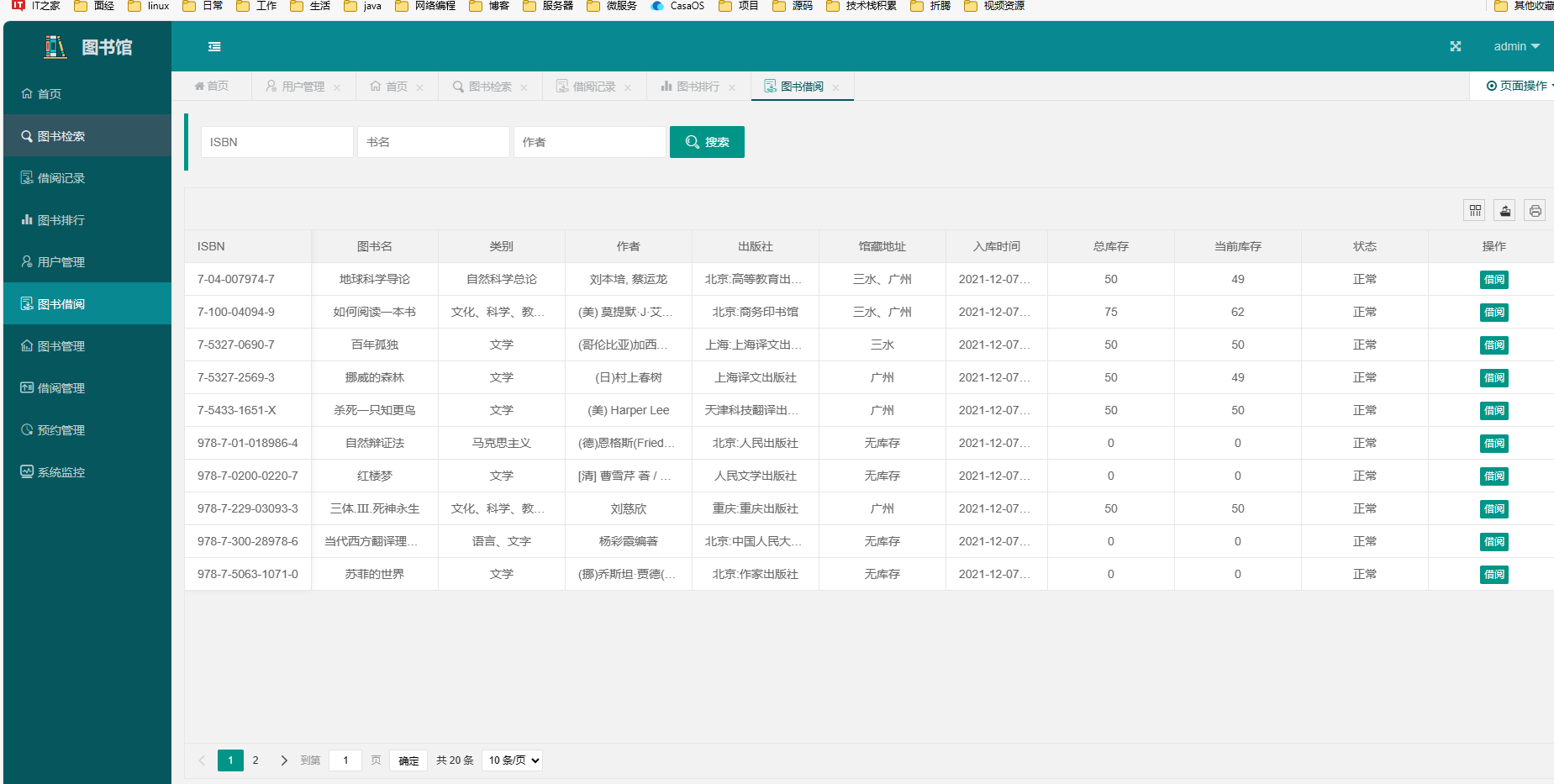Screen dimensions: 1554x784
Task: Borrow 地球科学导论 with 借阅 button
Action: [1493, 279]
